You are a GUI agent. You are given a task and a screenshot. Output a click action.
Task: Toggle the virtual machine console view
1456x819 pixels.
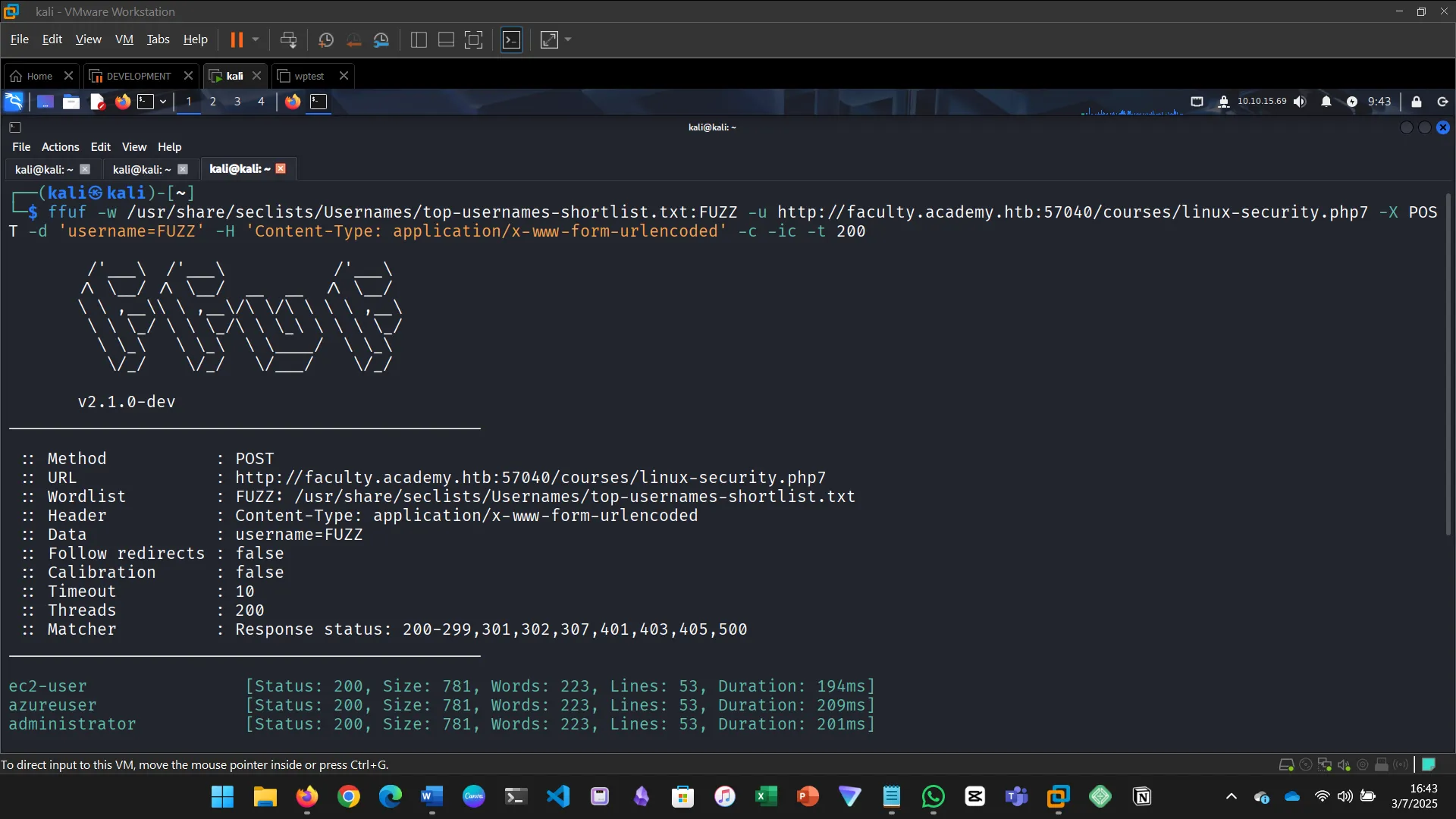512,39
